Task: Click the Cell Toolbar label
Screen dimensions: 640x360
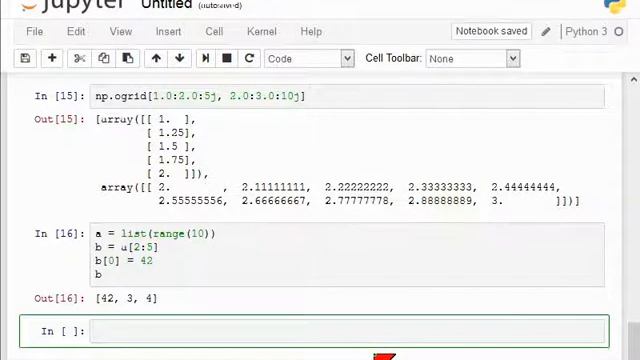Action: tap(393, 58)
